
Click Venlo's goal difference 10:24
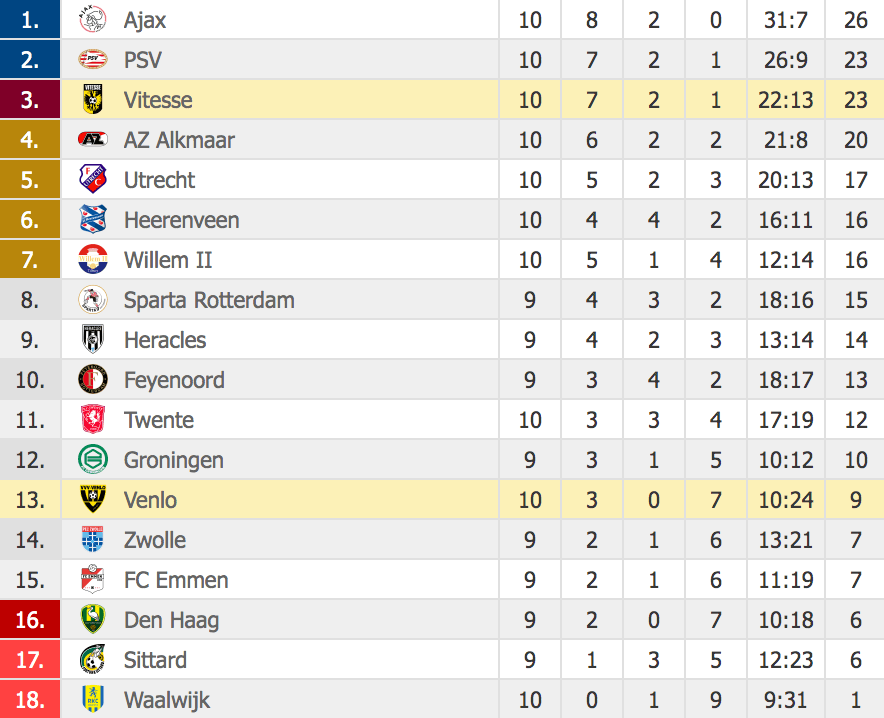point(786,500)
